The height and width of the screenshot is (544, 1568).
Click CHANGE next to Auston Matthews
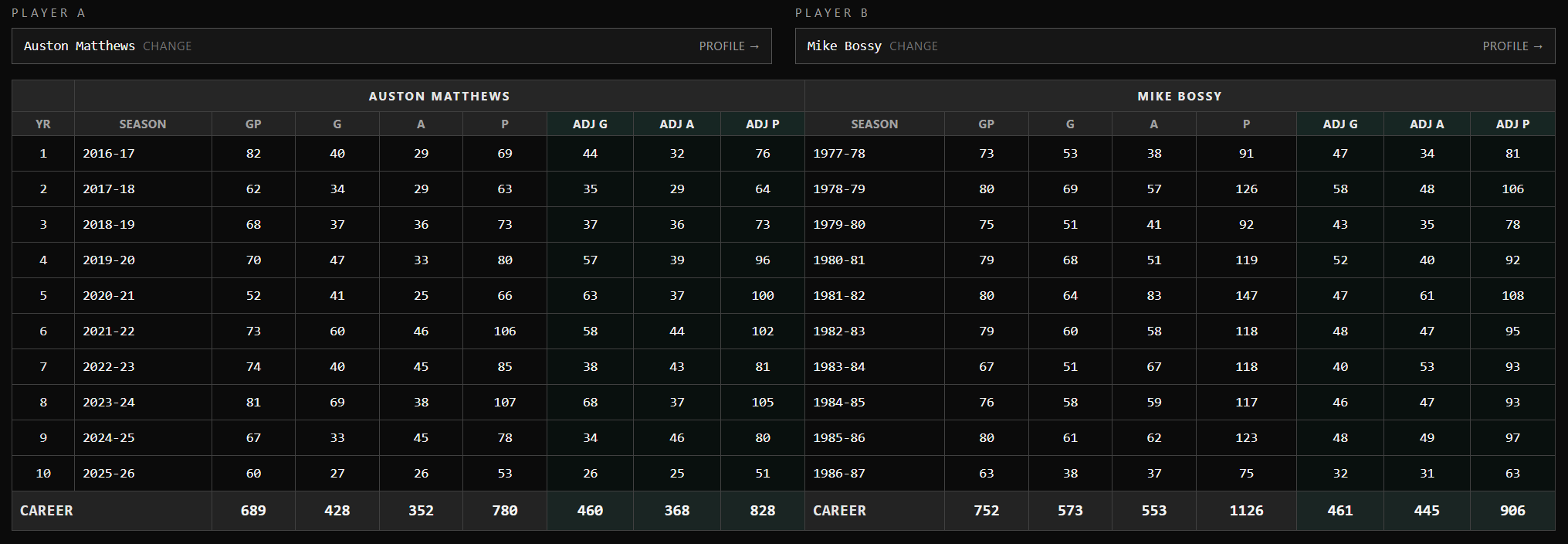167,46
